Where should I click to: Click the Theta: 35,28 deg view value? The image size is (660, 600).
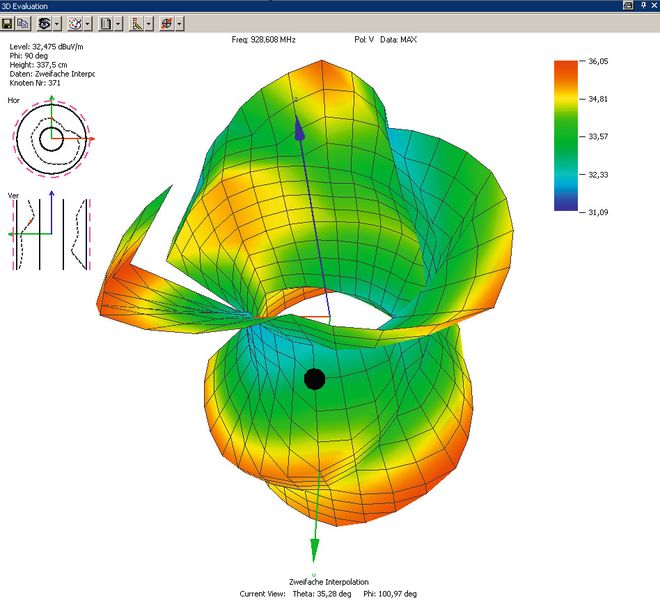point(322,594)
